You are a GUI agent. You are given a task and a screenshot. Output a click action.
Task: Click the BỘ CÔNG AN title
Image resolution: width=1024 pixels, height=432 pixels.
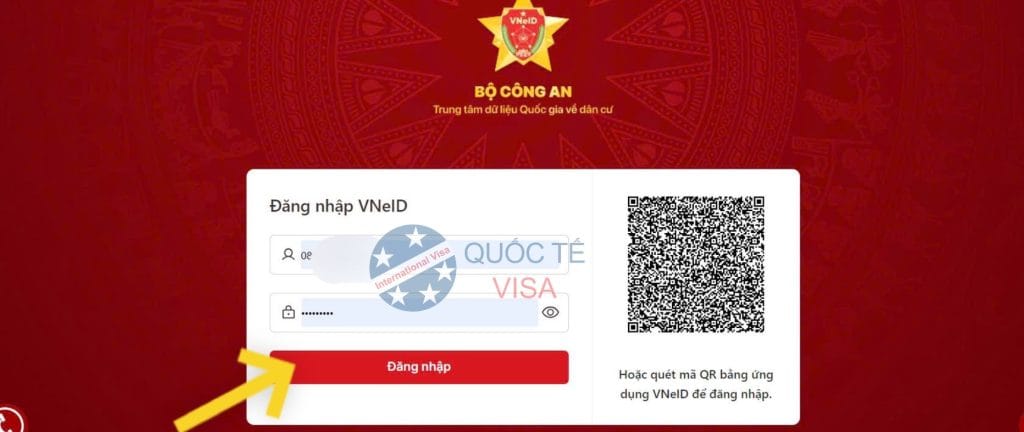(x=522, y=92)
